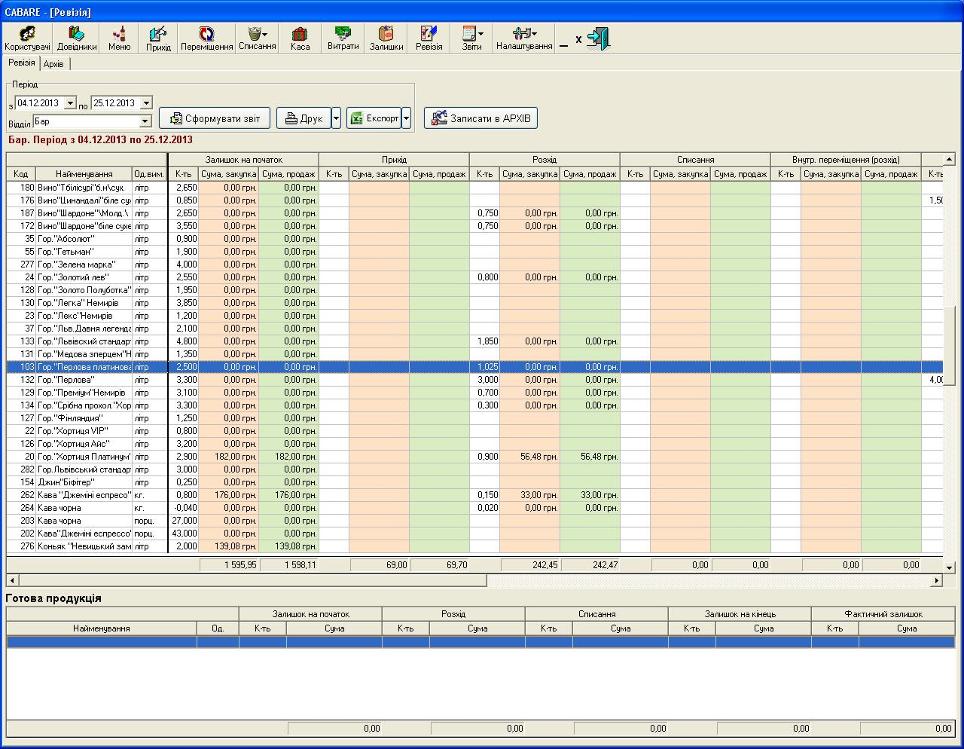Expand the Відділ department combo box
This screenshot has height=749, width=964.
144,122
